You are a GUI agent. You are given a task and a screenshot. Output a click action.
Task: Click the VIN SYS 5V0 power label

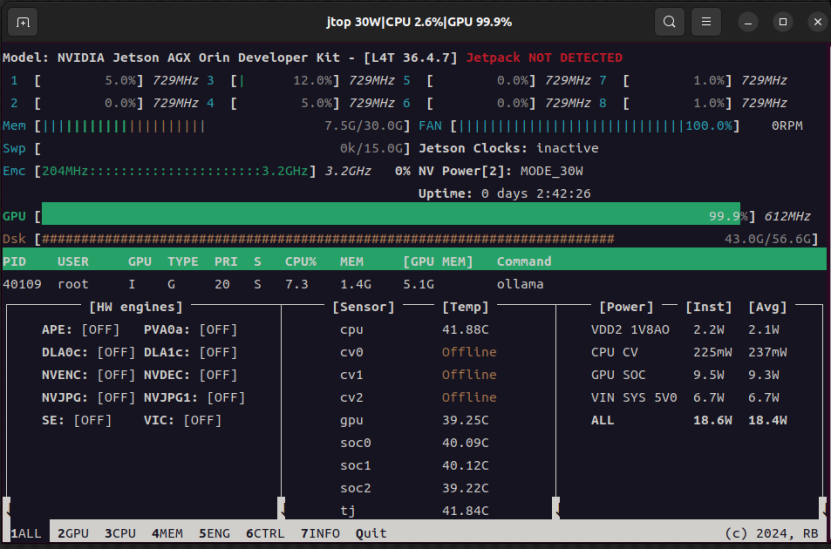(x=634, y=397)
